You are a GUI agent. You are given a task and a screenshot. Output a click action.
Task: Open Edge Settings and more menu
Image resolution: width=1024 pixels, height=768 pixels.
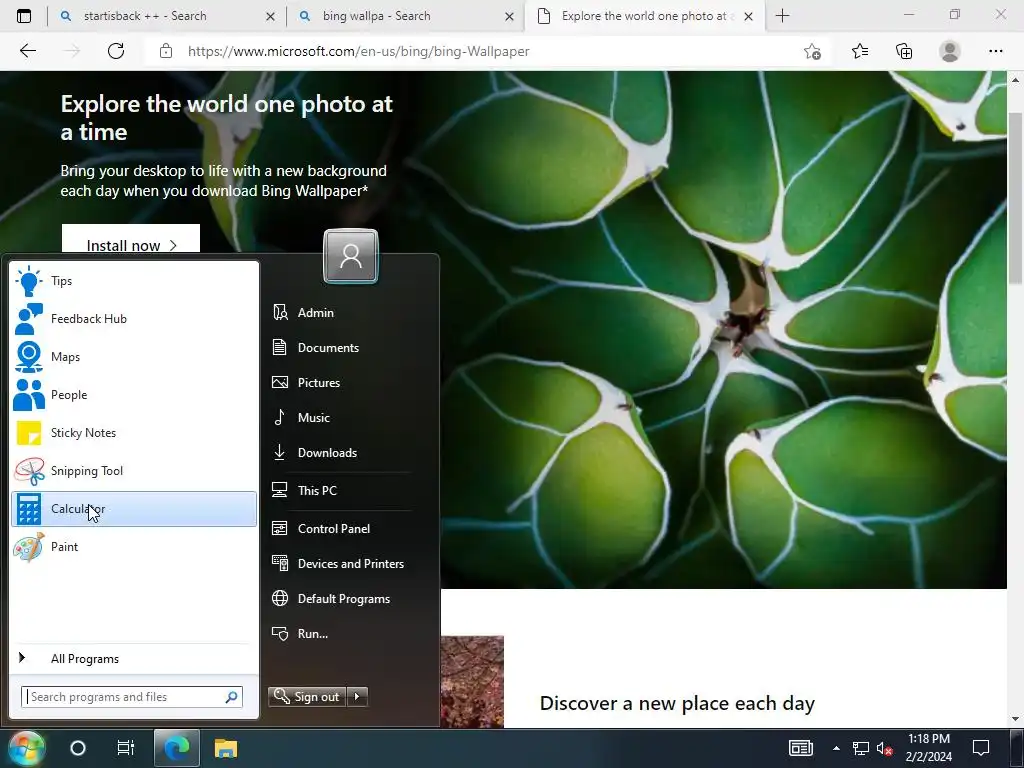pos(995,51)
